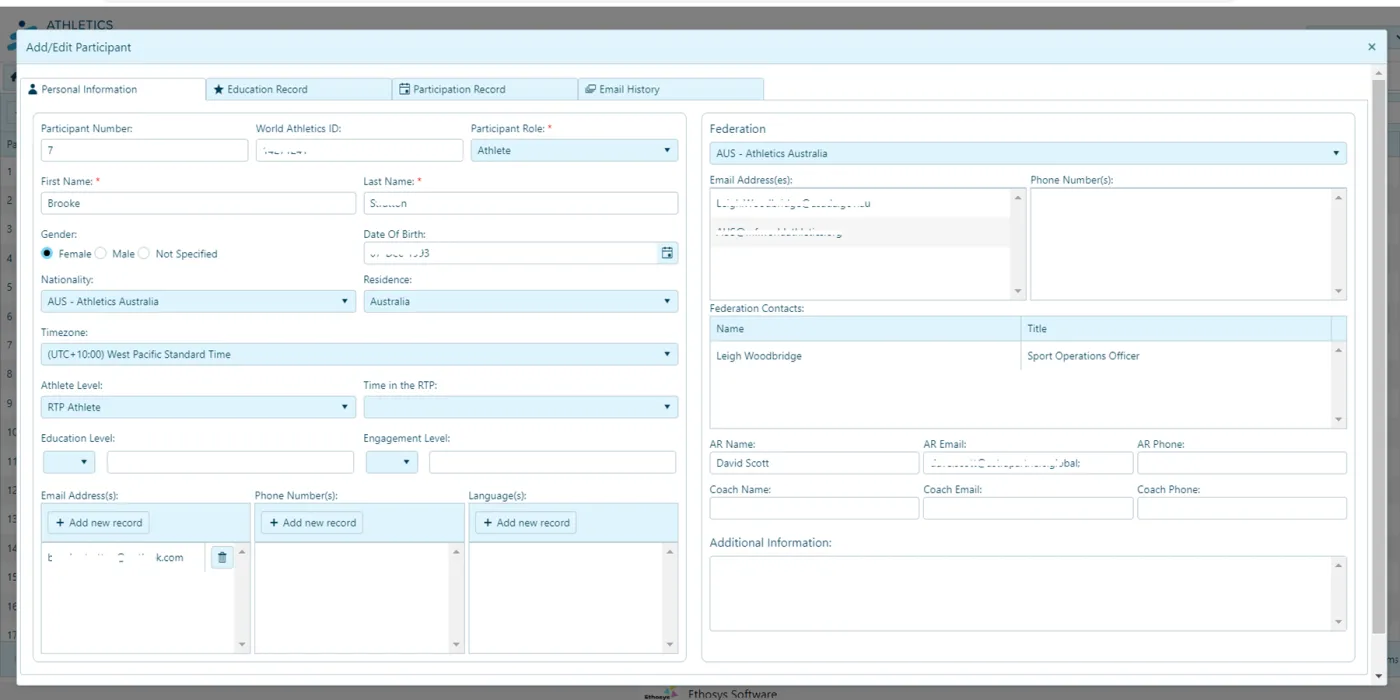This screenshot has height=700, width=1400.
Task: Open the Date Of Birth calendar picker
Action: pos(667,253)
